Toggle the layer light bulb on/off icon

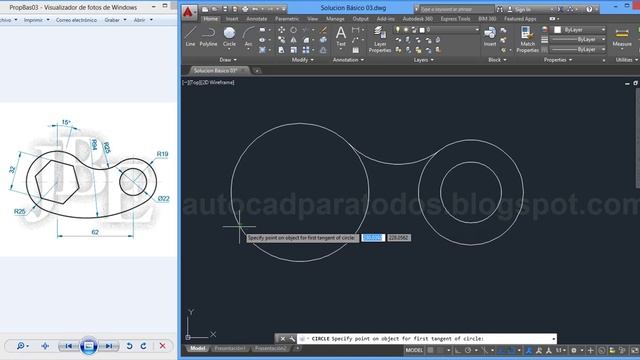click(x=397, y=29)
